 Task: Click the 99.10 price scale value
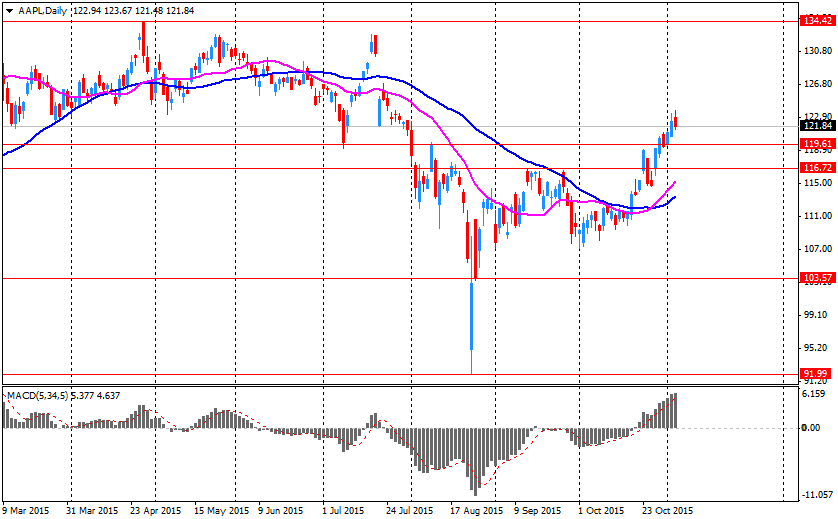[816, 315]
